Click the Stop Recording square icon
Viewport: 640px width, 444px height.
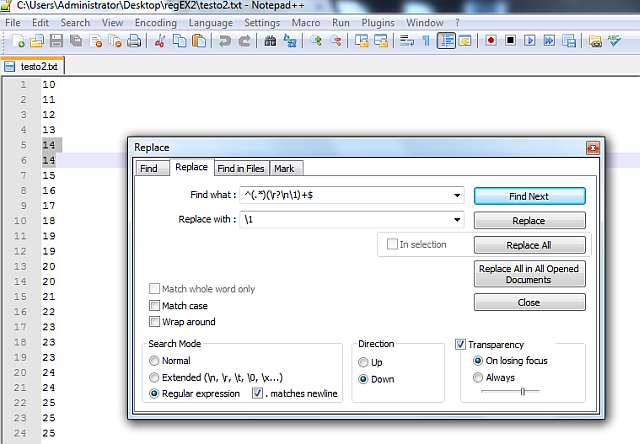[x=510, y=41]
